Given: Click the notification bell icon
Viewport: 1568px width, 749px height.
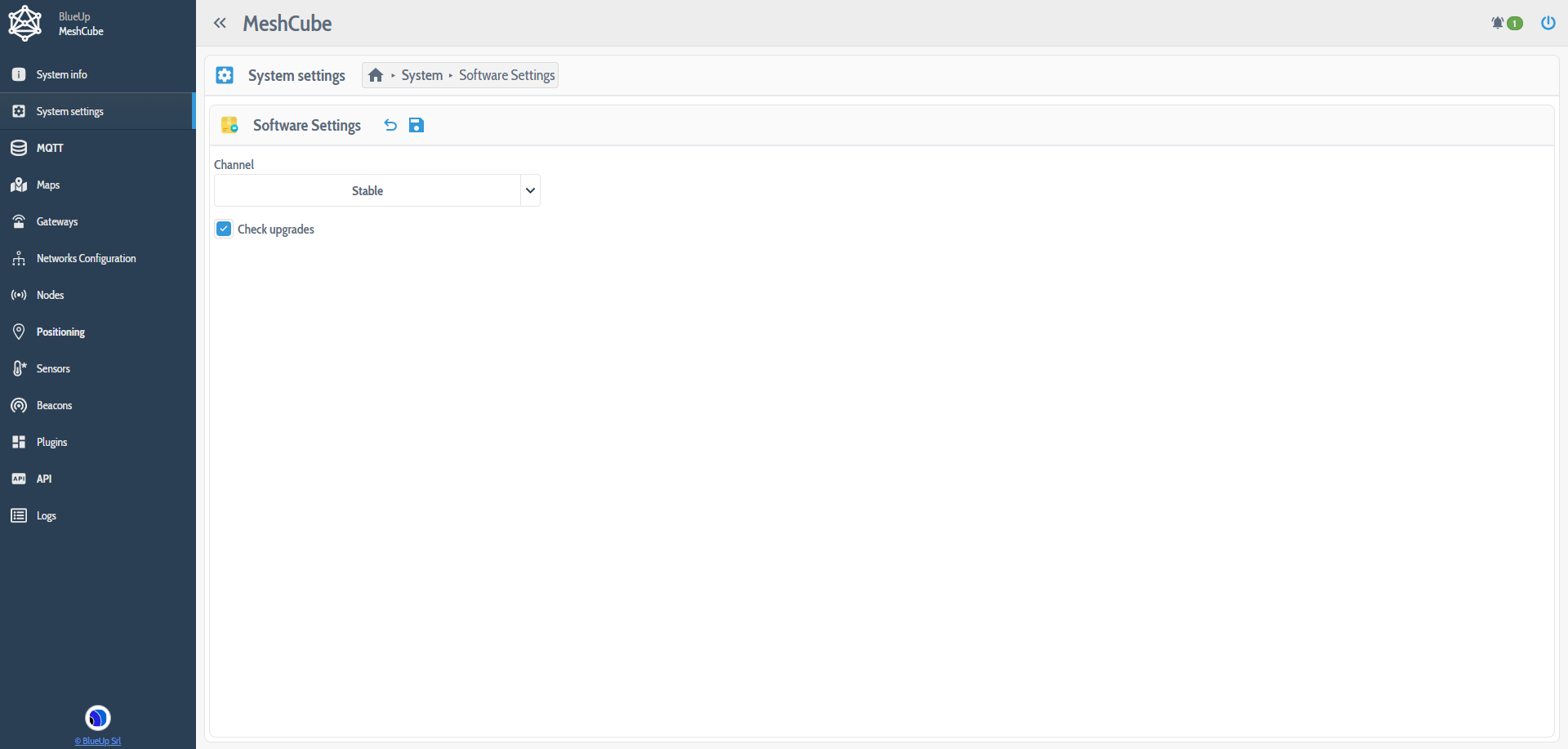Looking at the screenshot, I should 1499,22.
